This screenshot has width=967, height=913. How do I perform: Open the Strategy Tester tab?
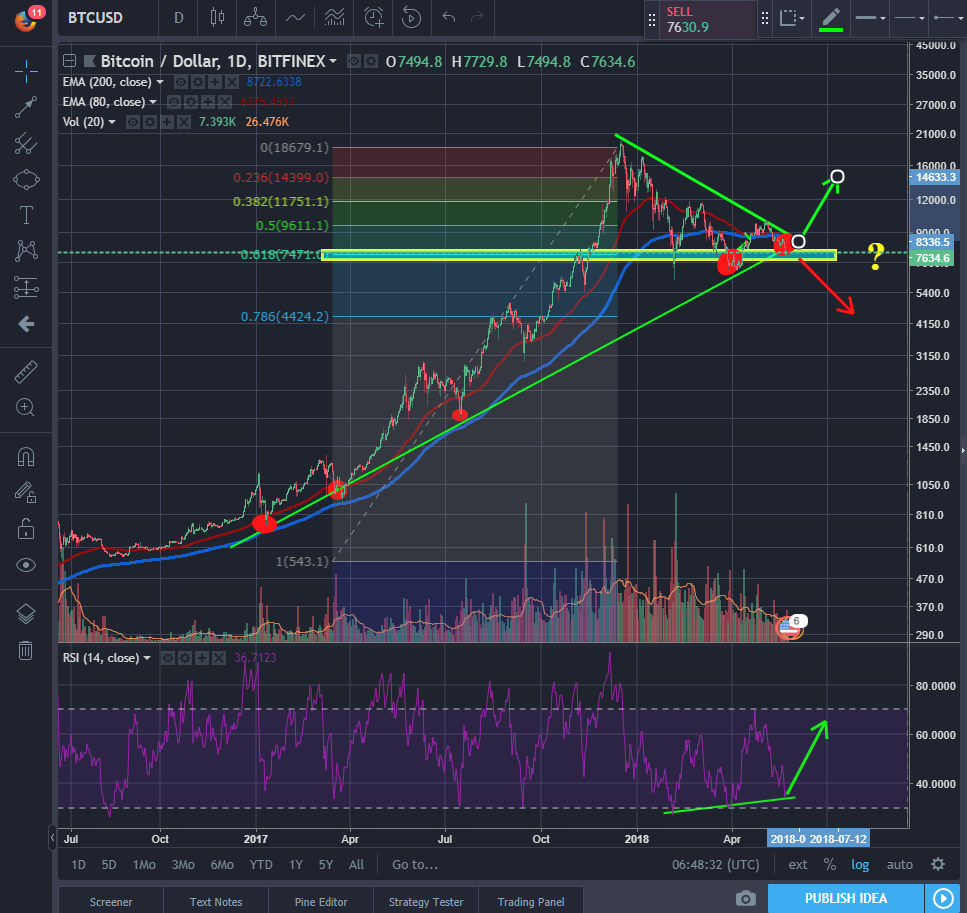coord(426,901)
